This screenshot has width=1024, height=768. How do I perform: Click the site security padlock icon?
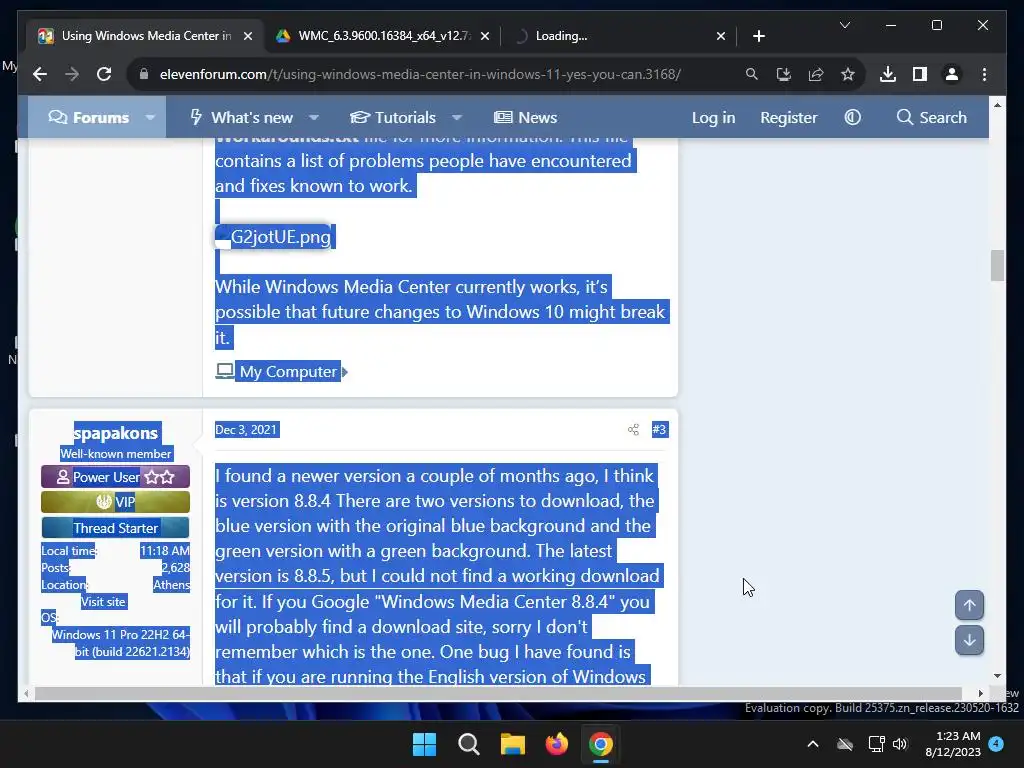click(x=144, y=74)
